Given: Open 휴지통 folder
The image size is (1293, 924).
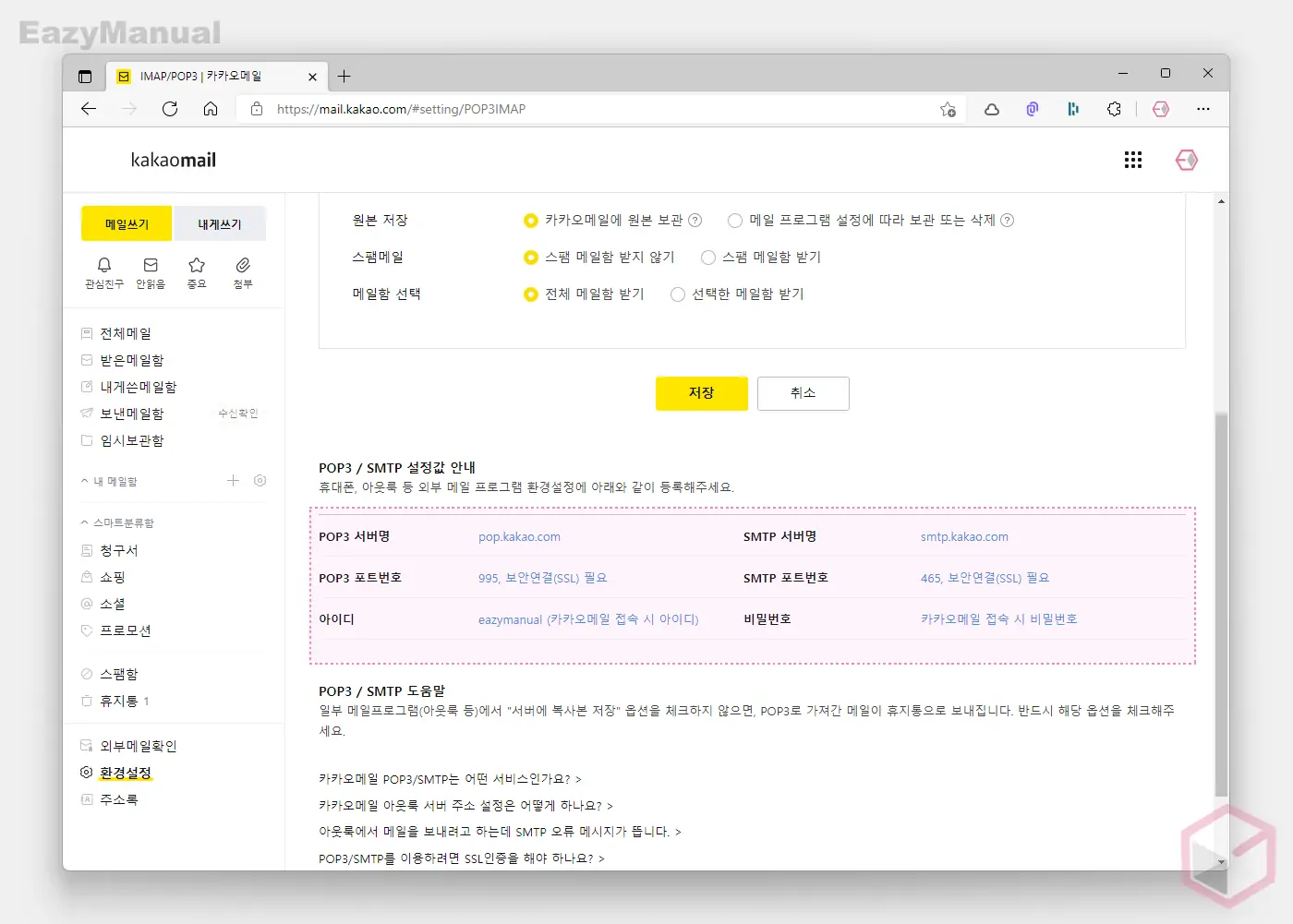Looking at the screenshot, I should (119, 701).
